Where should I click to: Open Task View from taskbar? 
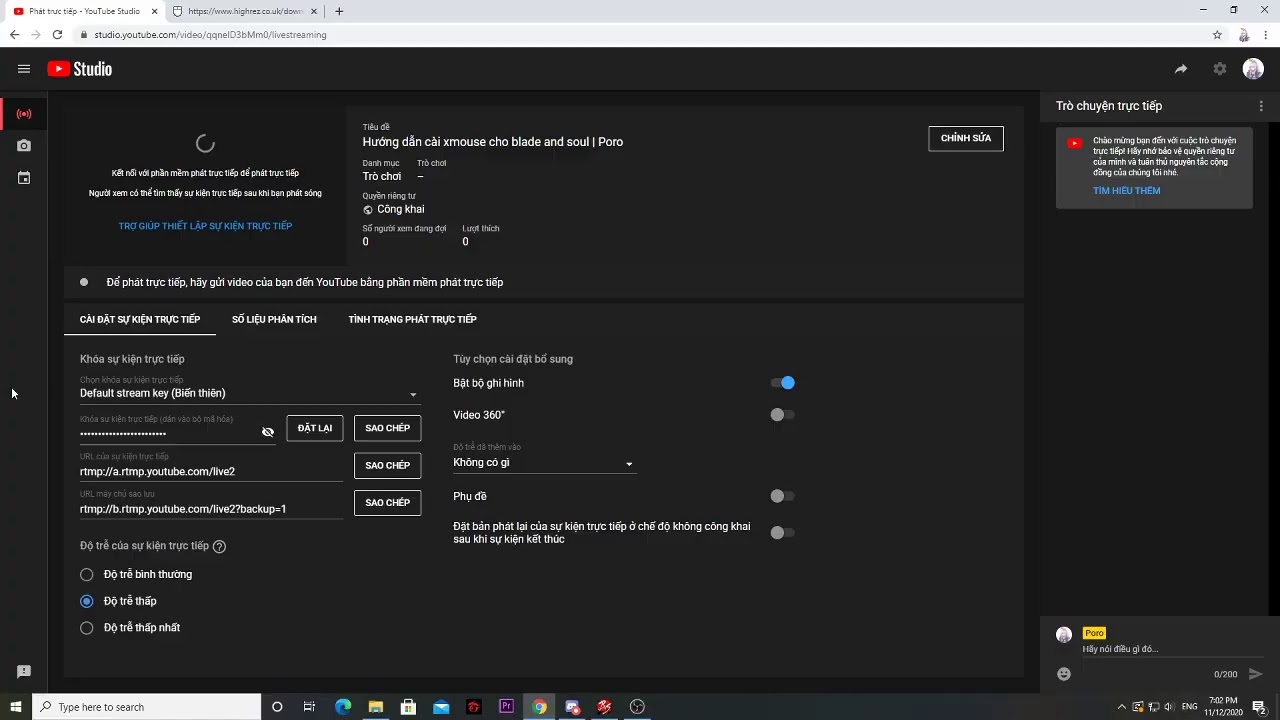(x=309, y=707)
